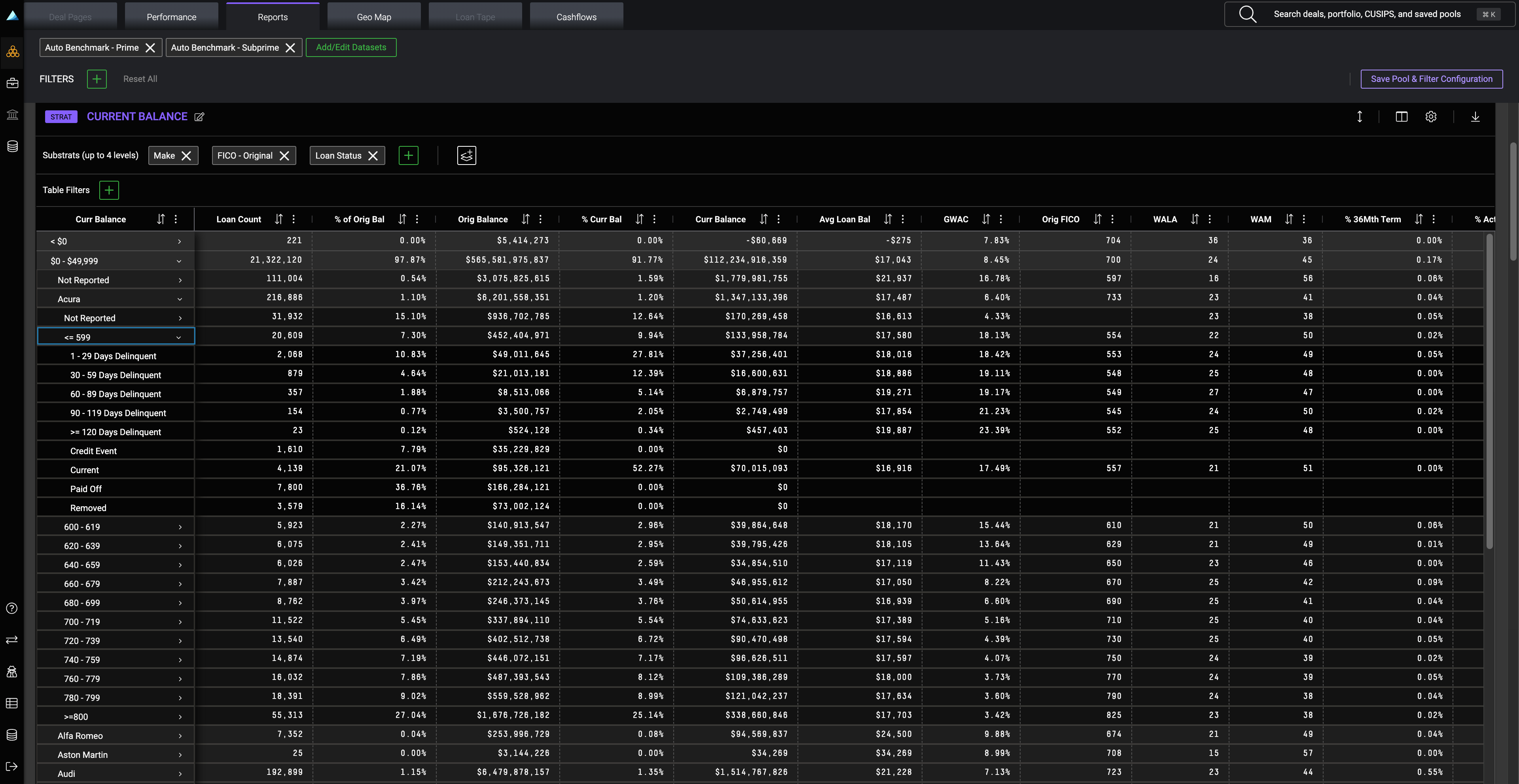Open the Cashflows tab
The image size is (1519, 784).
point(576,17)
